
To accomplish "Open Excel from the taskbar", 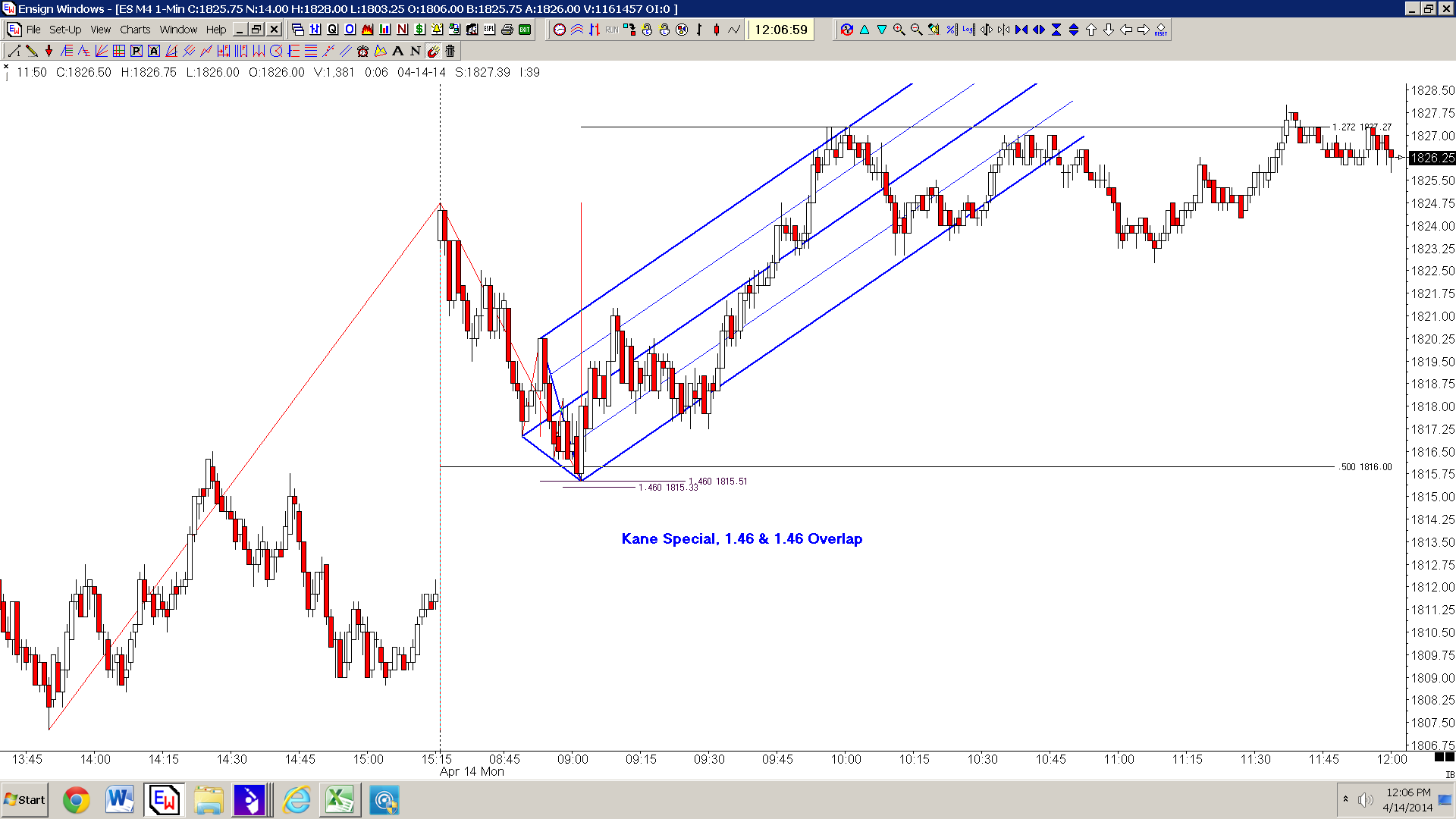I will coord(340,800).
